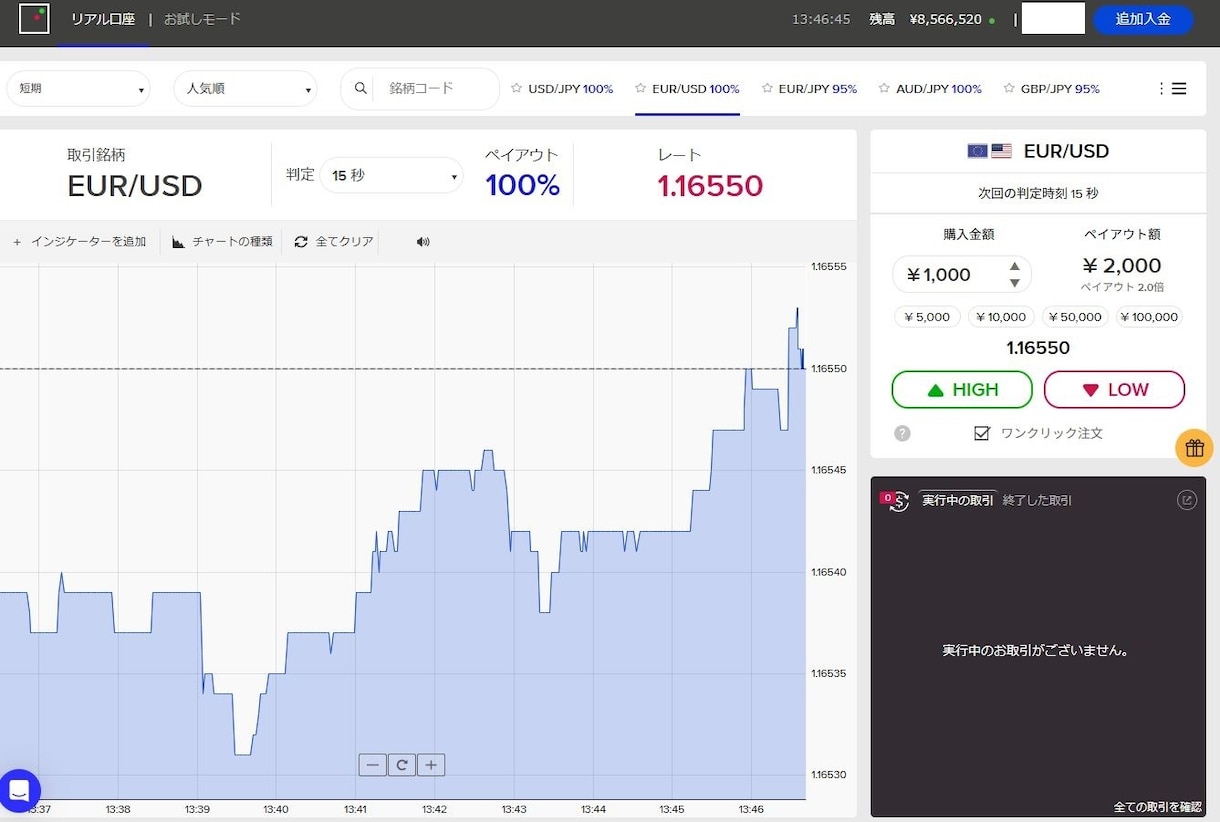Zoom in chart with plus button

tap(431, 765)
